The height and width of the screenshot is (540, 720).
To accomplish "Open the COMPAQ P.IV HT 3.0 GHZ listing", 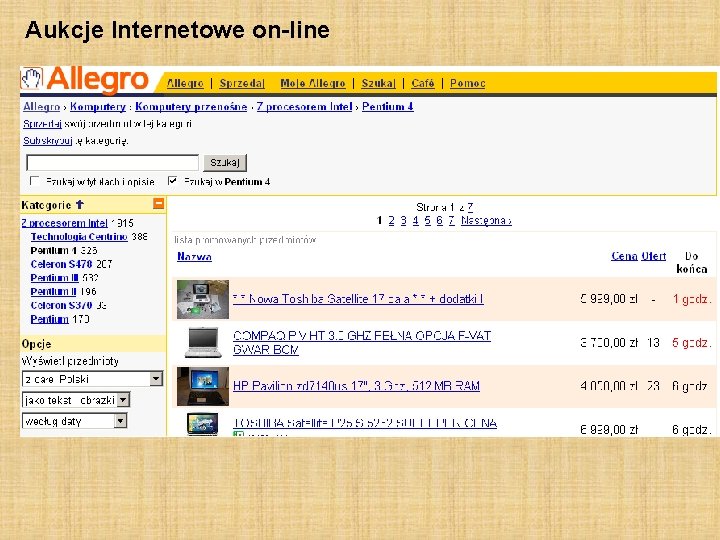I will tap(362, 343).
